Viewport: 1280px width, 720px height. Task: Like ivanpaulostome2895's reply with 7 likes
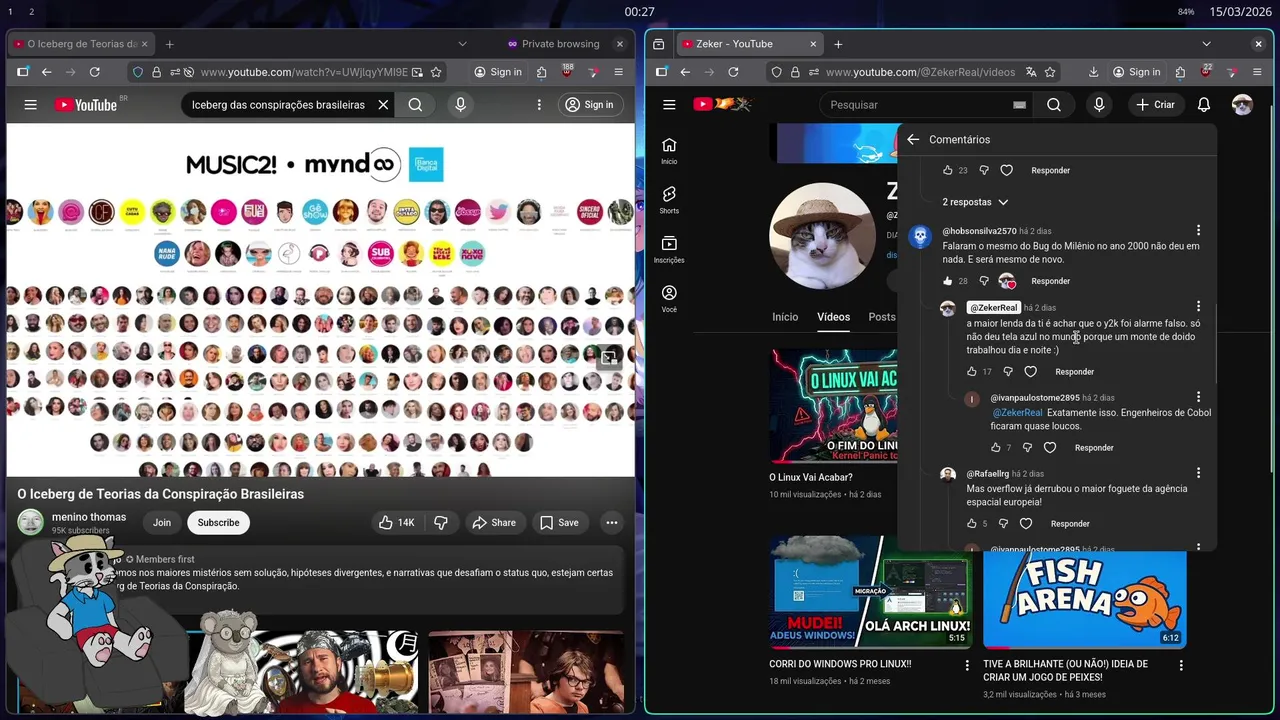click(995, 448)
